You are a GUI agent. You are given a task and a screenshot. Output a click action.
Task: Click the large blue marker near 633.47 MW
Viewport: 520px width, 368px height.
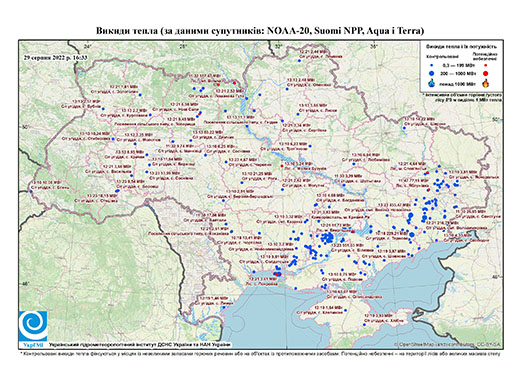(411, 215)
